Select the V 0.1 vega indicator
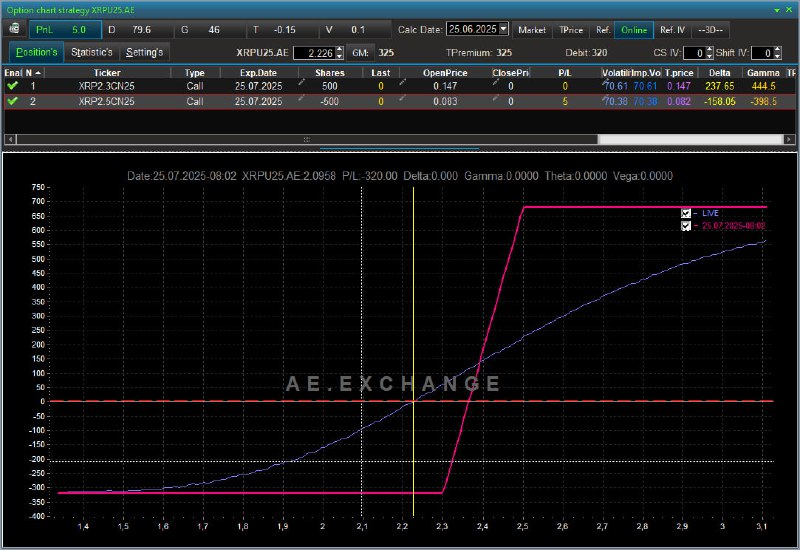The image size is (800, 550). pyautogui.click(x=356, y=30)
